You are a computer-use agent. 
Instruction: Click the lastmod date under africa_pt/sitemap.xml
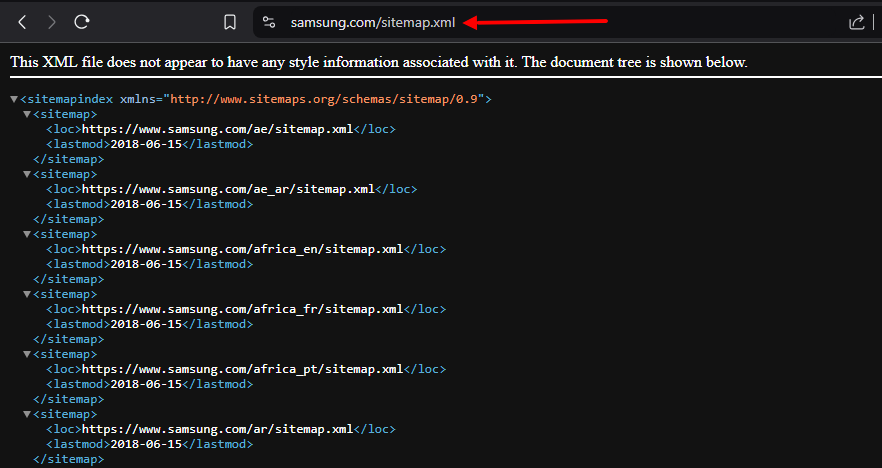tap(146, 384)
